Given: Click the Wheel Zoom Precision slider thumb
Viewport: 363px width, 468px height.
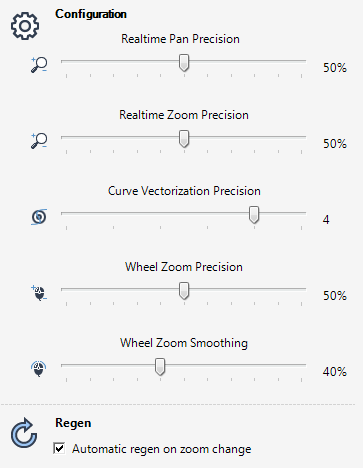Looking at the screenshot, I should [184, 291].
